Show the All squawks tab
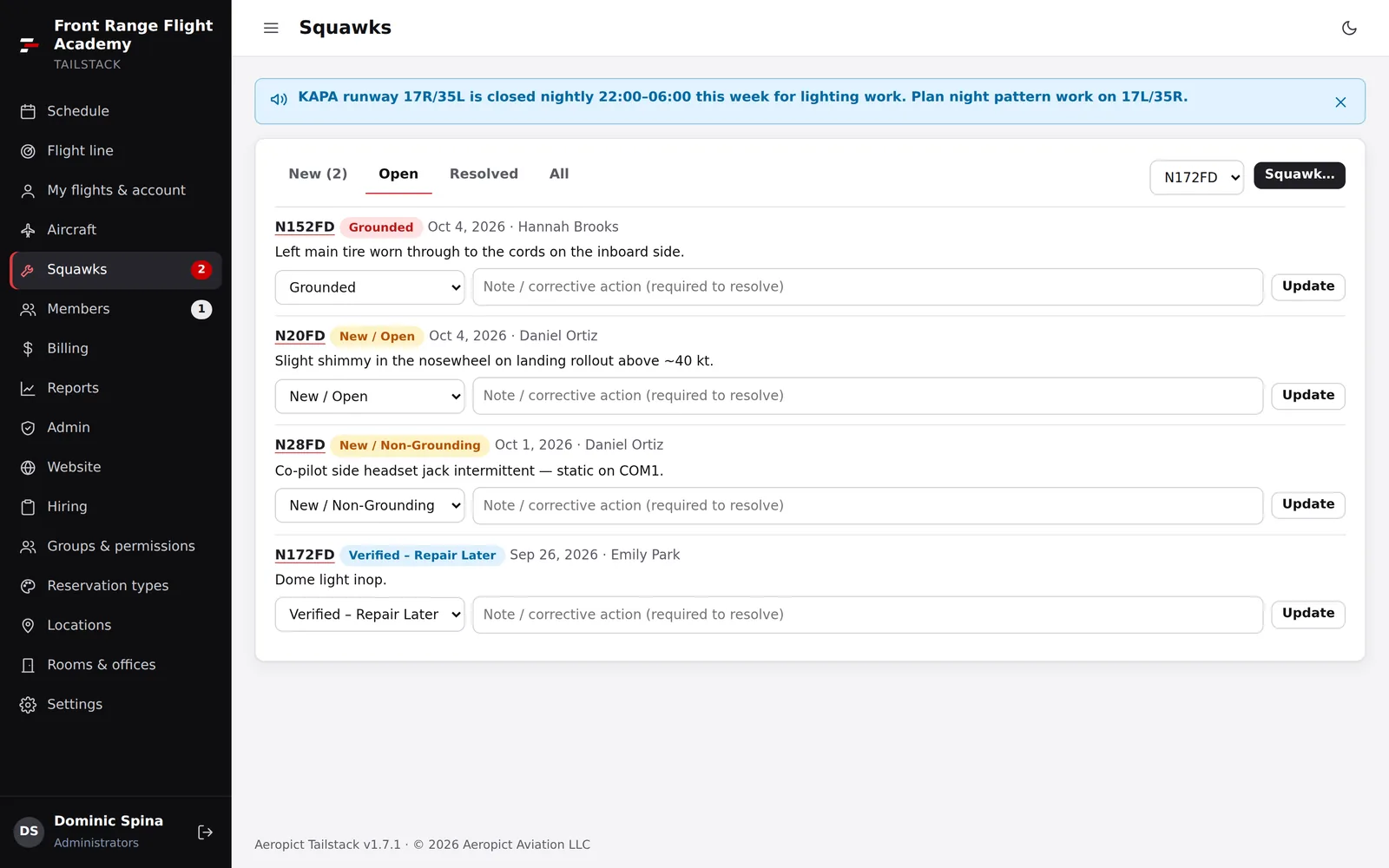1389x868 pixels. pos(559,174)
